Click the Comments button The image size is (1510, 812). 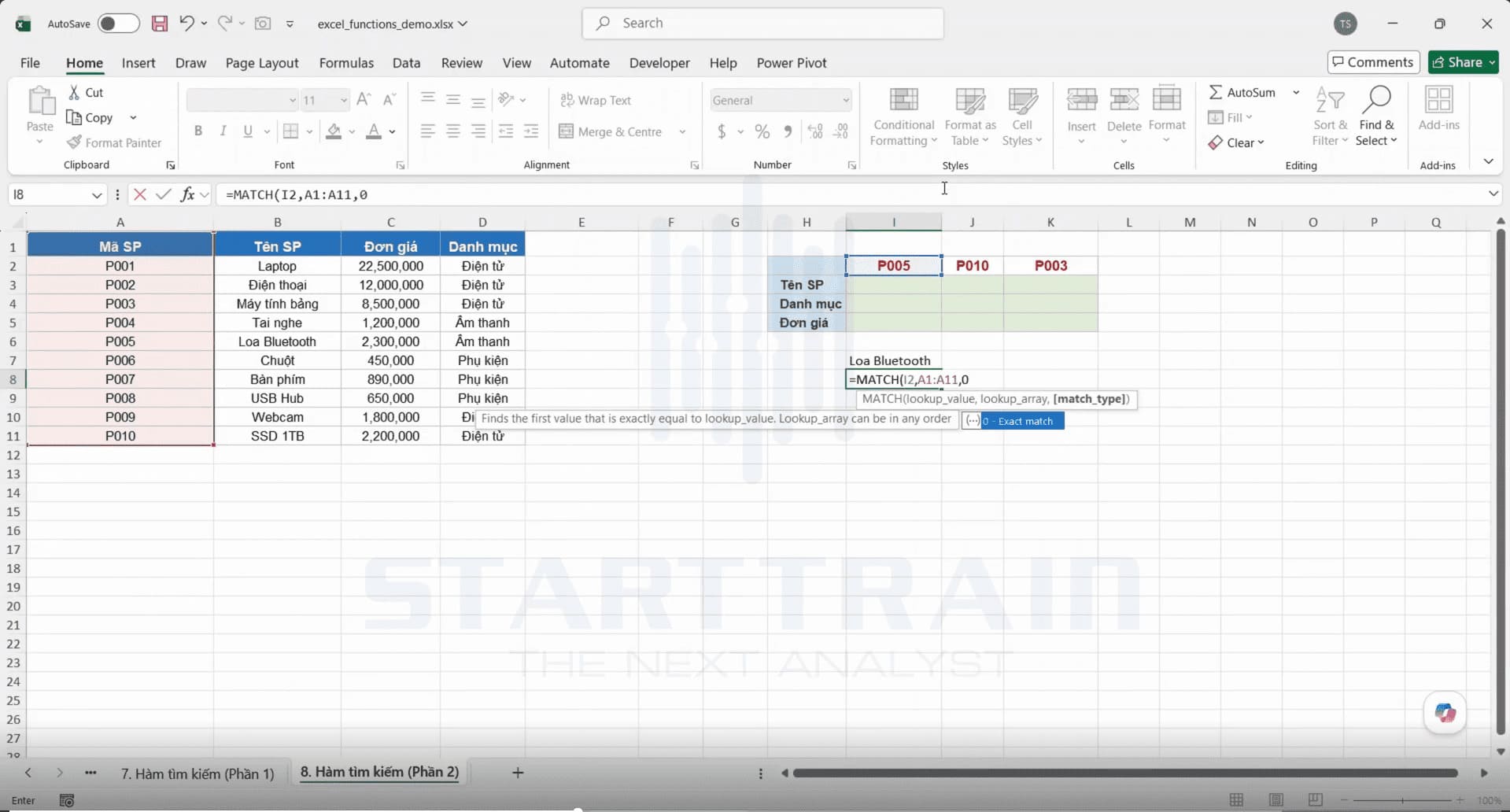1373,62
